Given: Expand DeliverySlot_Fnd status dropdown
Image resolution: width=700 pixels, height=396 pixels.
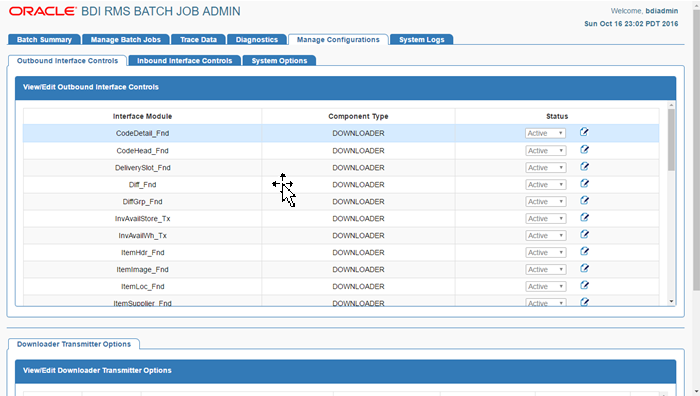Looking at the screenshot, I should [x=546, y=168].
